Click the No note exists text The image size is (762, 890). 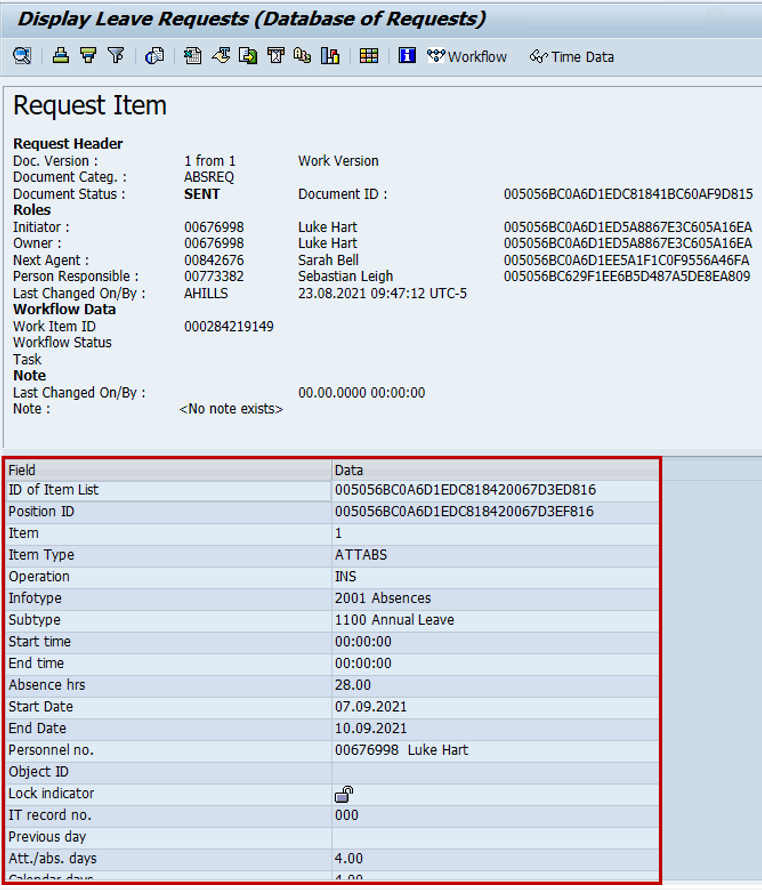pyautogui.click(x=231, y=409)
